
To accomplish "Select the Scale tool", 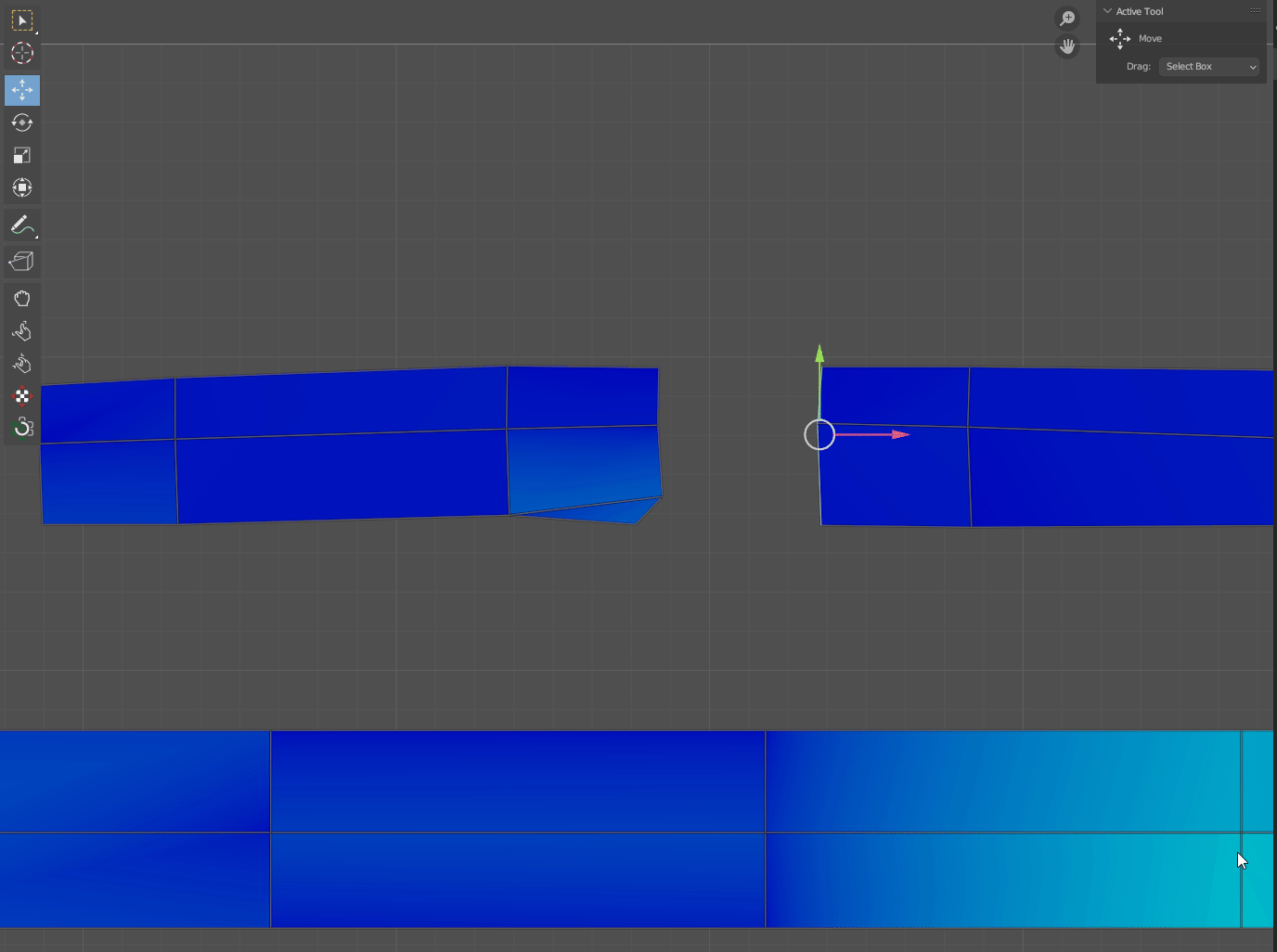I will click(22, 155).
